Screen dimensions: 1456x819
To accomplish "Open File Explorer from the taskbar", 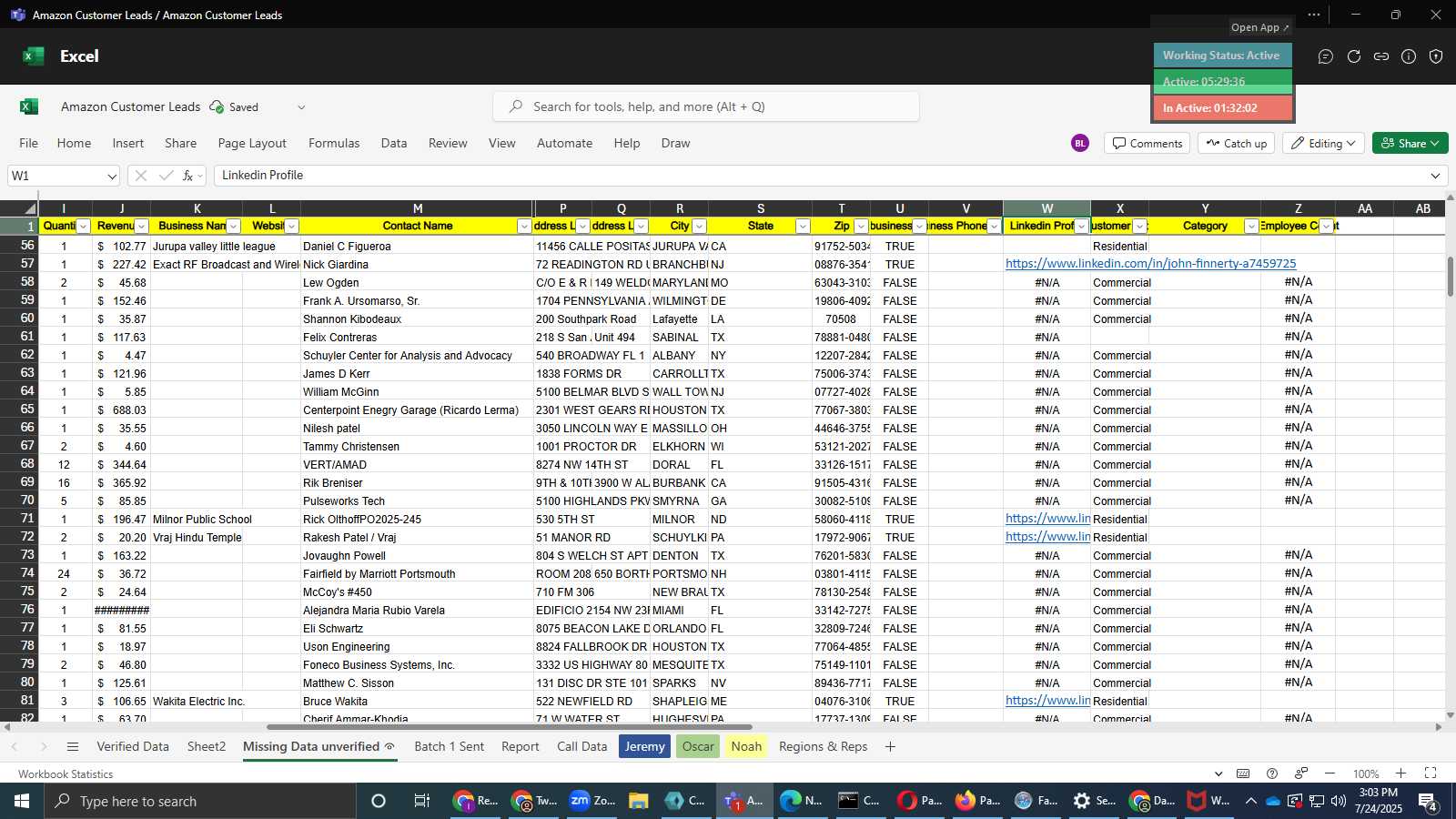I will click(x=638, y=801).
